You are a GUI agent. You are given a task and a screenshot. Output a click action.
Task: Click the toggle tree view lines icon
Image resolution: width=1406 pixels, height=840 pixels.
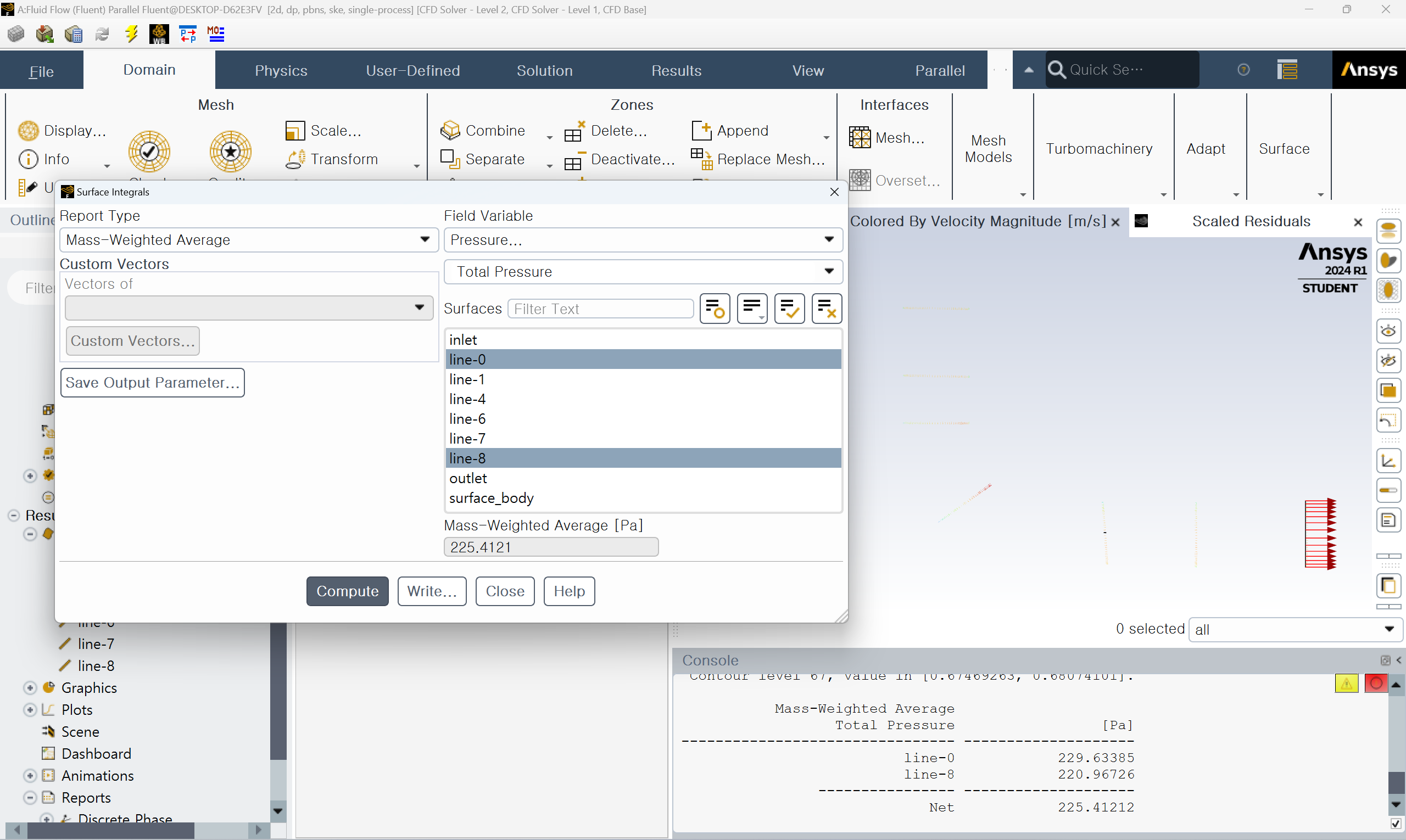[752, 309]
